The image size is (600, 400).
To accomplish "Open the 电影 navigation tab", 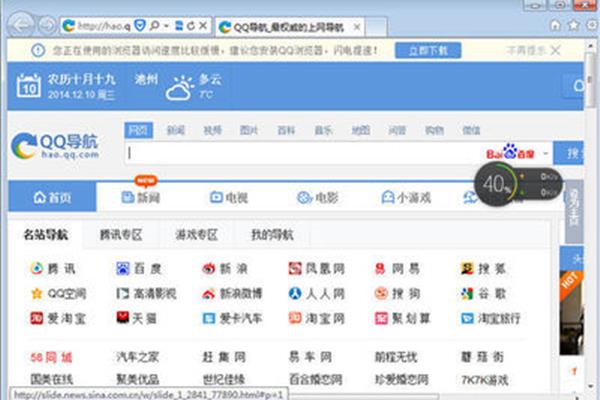I will [318, 198].
